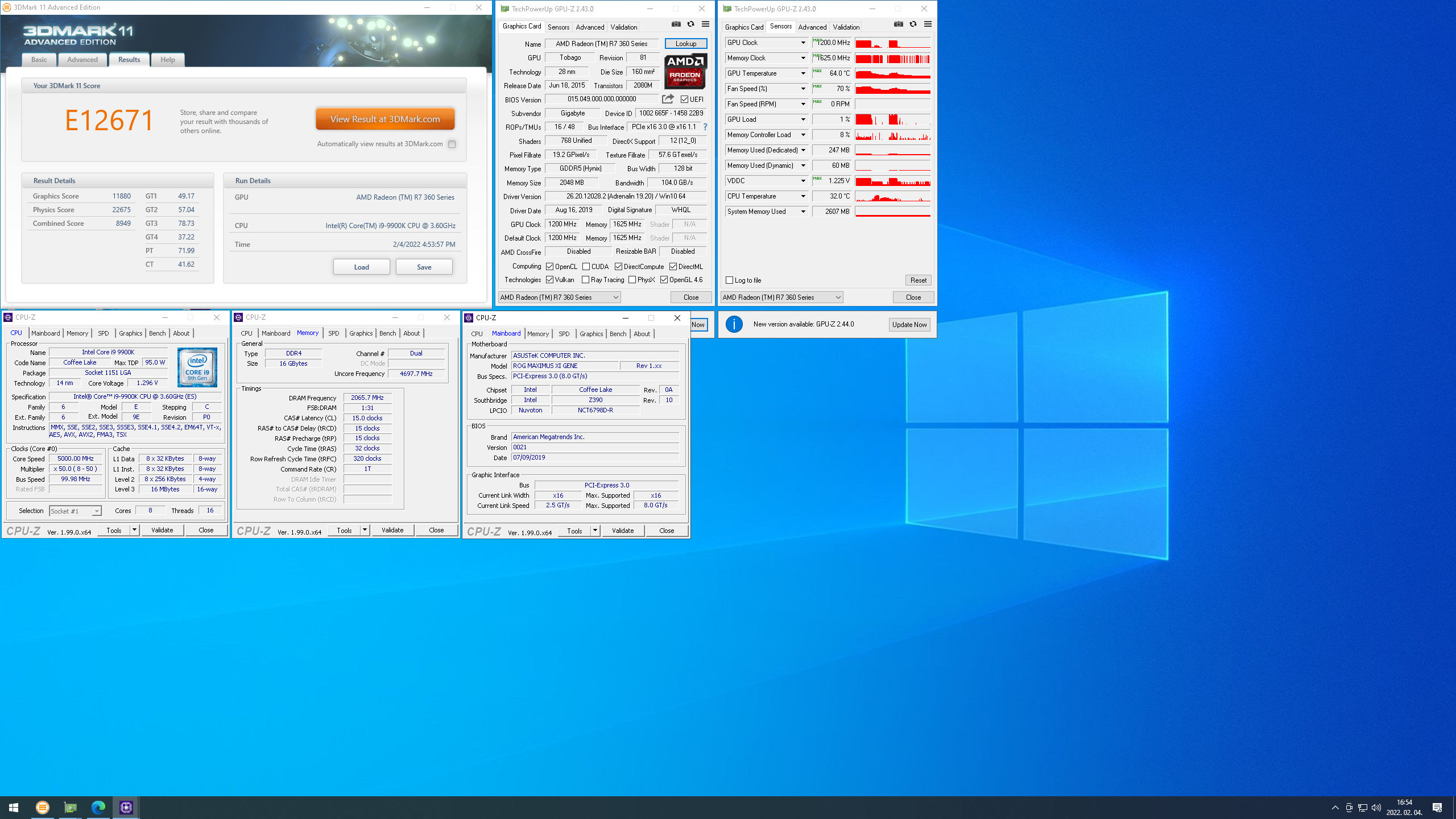This screenshot has width=1456, height=819.
Task: Click Load button in Run Details
Action: coord(361,267)
